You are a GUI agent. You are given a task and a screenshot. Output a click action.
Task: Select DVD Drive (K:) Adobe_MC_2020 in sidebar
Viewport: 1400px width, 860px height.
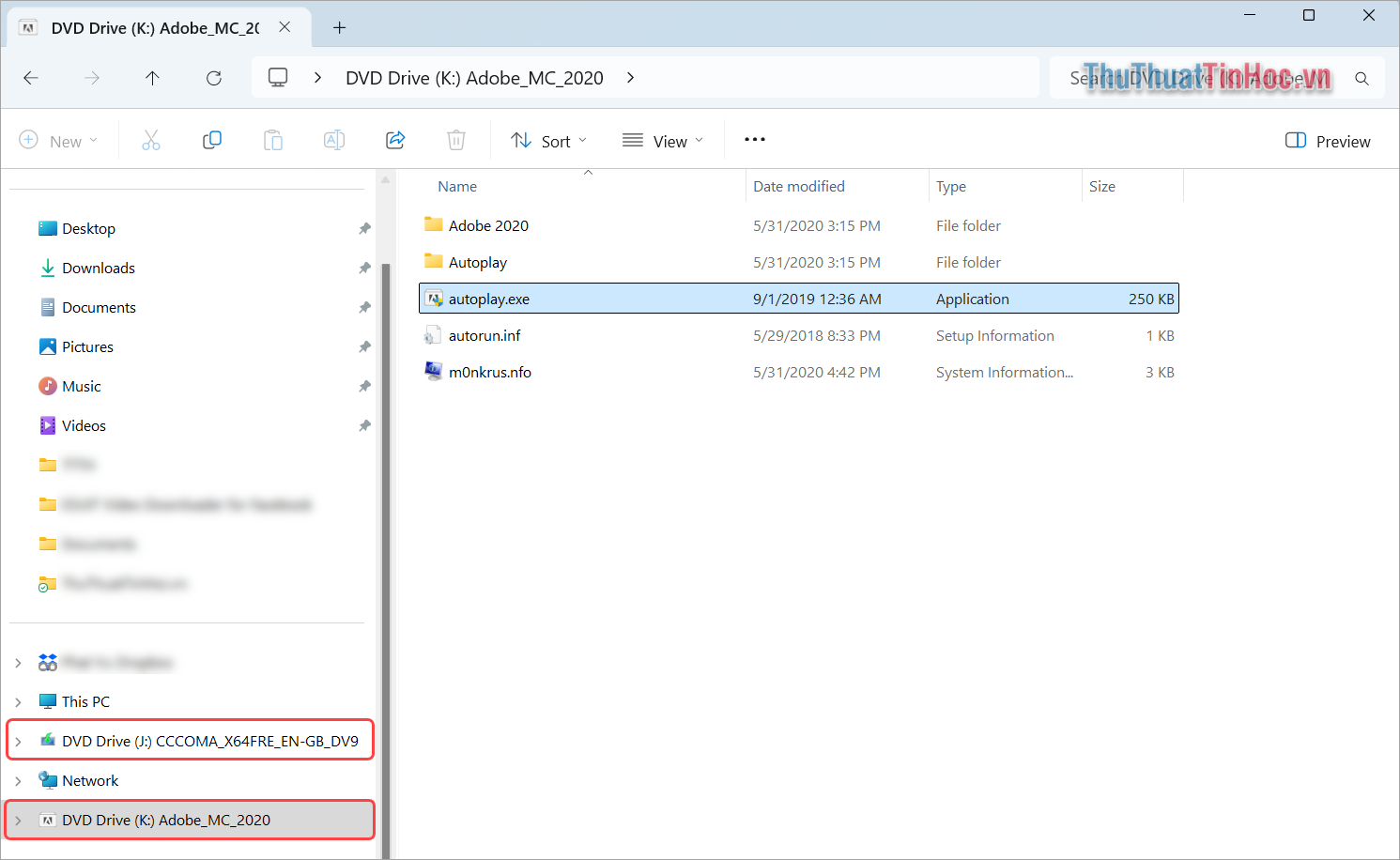pos(166,820)
